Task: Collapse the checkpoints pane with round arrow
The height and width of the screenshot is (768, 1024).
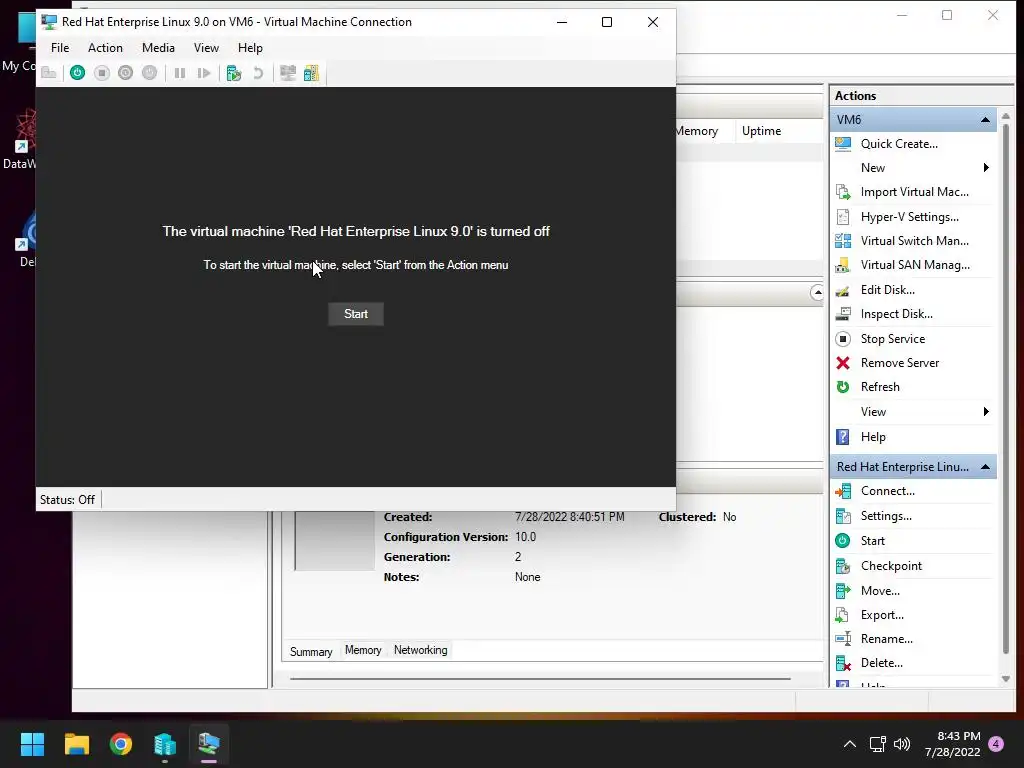Action: (x=817, y=293)
